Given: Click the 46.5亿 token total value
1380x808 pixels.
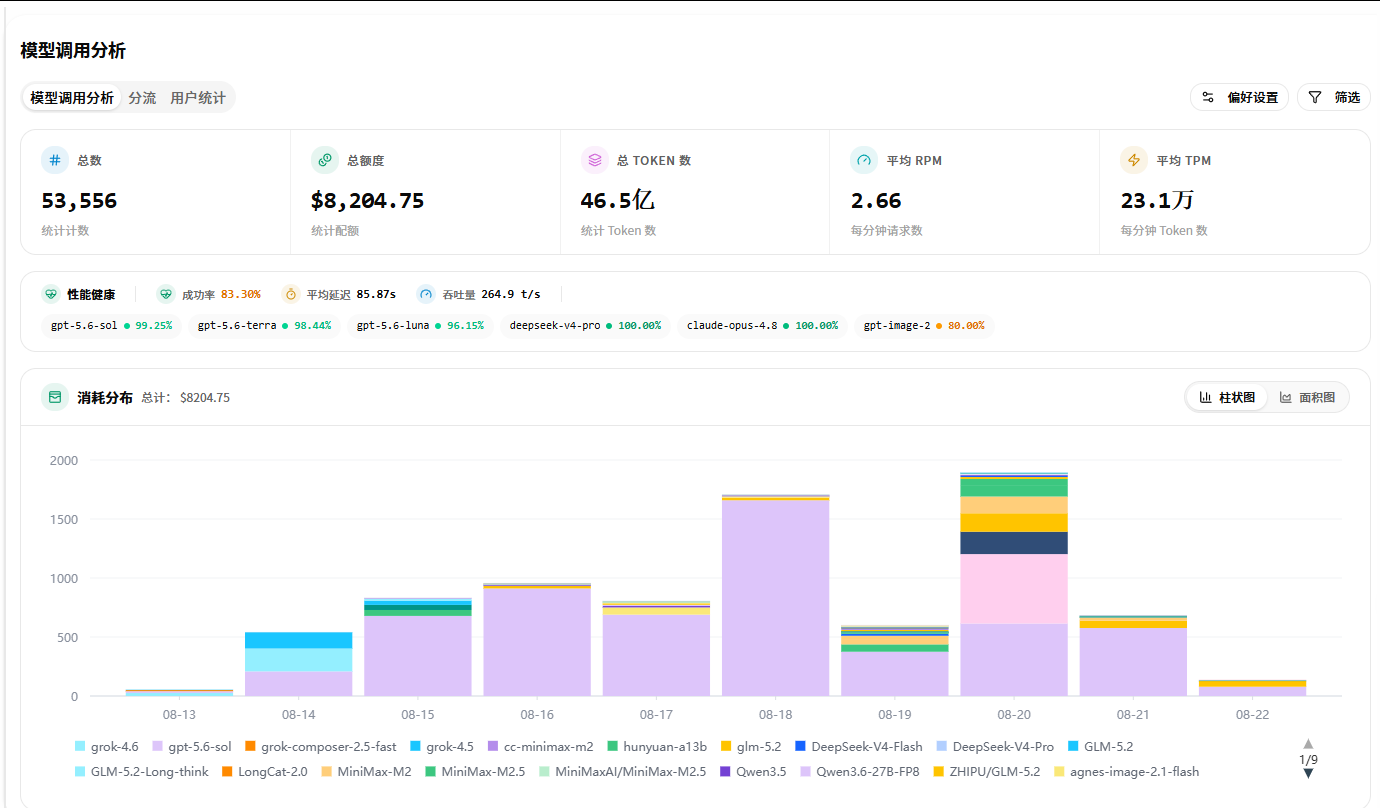Looking at the screenshot, I should [617, 201].
